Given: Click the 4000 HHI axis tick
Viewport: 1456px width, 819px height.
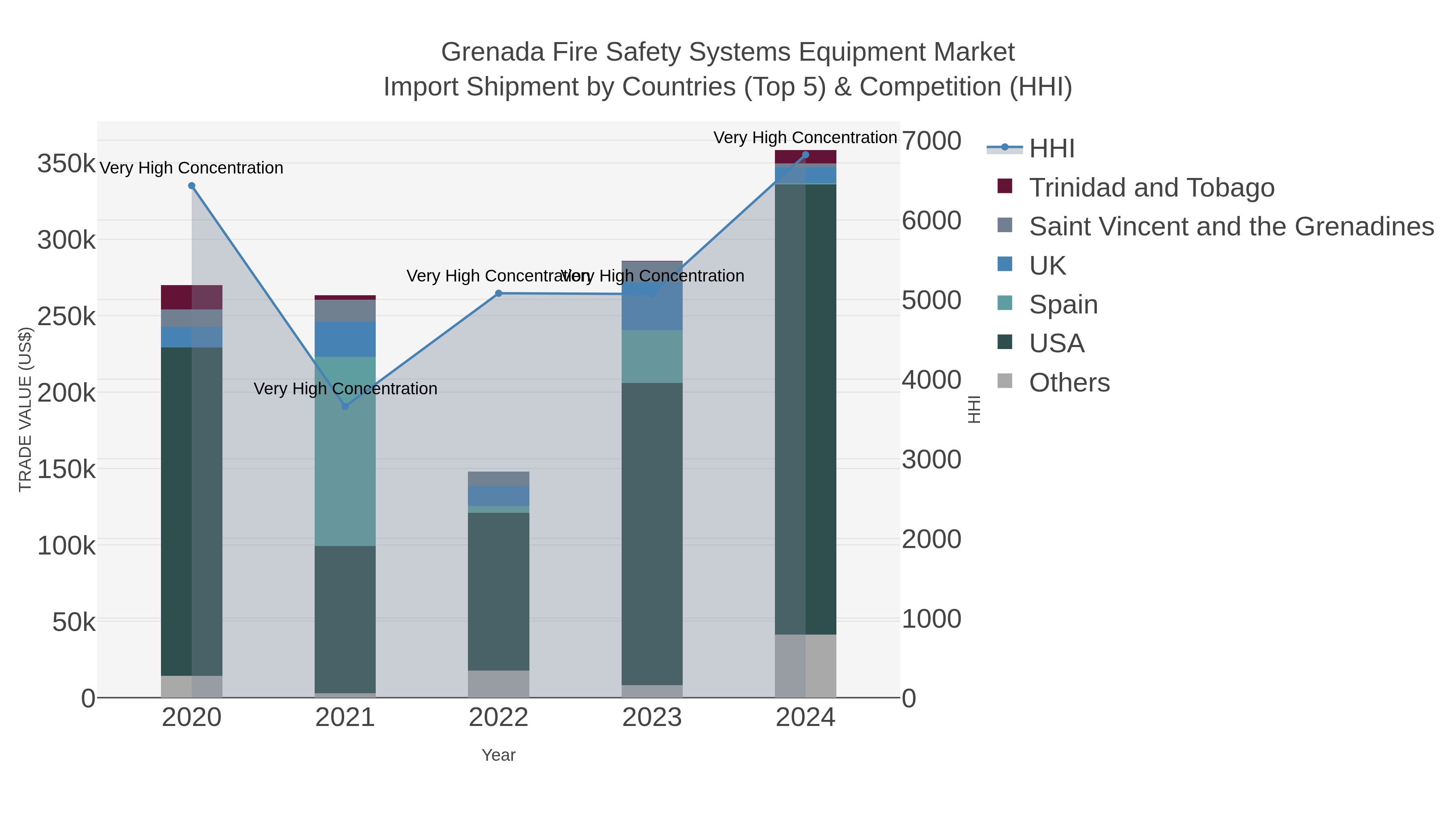Looking at the screenshot, I should [931, 380].
